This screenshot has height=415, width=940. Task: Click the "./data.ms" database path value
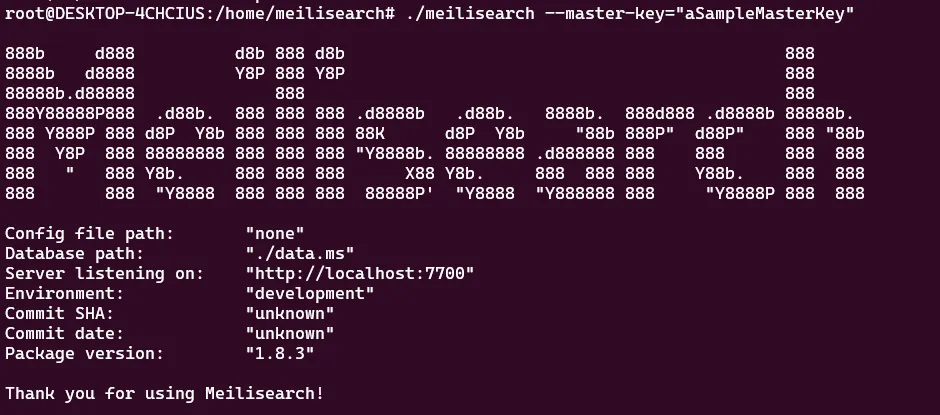(300, 253)
